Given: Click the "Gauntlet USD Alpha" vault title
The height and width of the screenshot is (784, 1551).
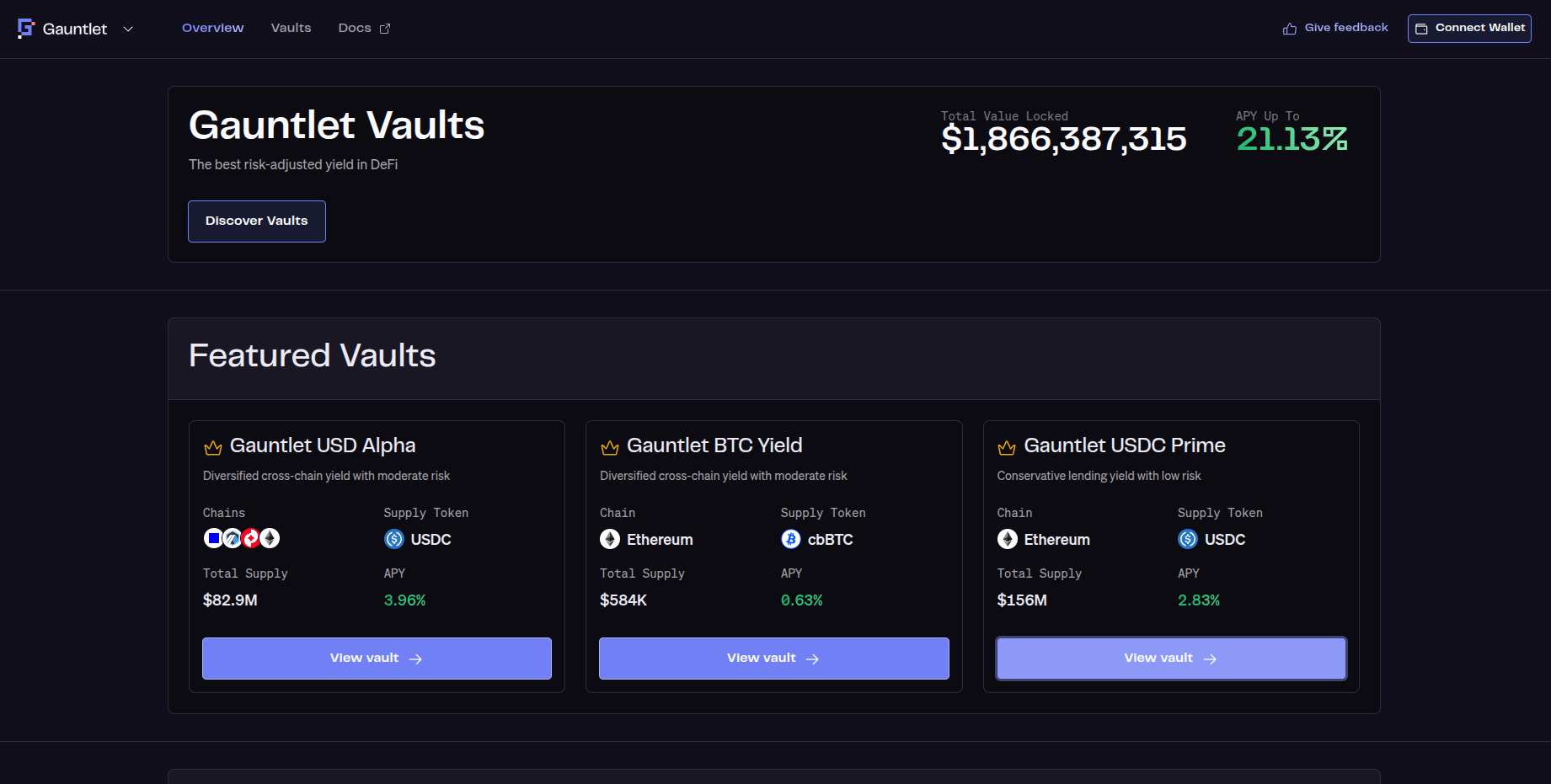Looking at the screenshot, I should [x=323, y=445].
